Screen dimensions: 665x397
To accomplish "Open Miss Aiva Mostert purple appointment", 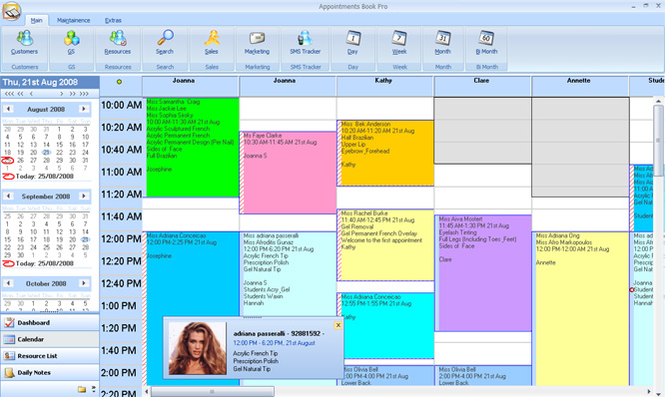I will (x=483, y=273).
